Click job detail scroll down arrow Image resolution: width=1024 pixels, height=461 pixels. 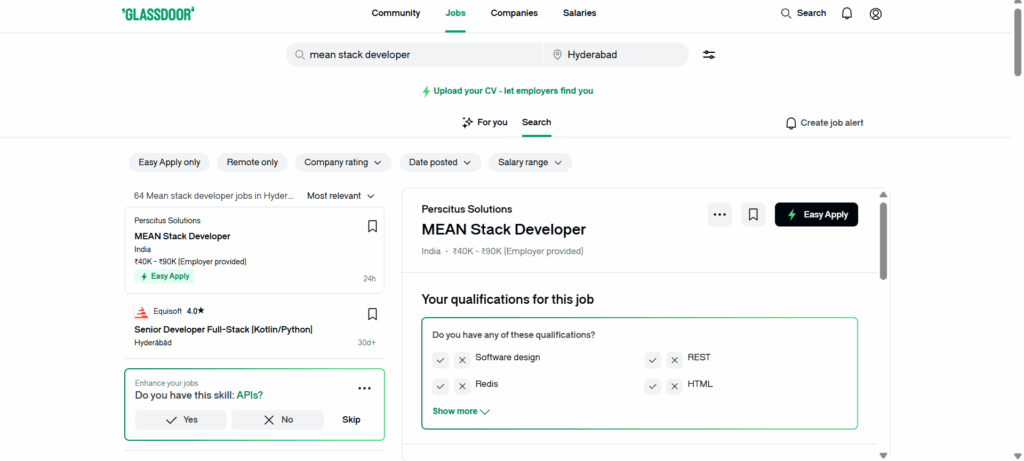[x=883, y=455]
